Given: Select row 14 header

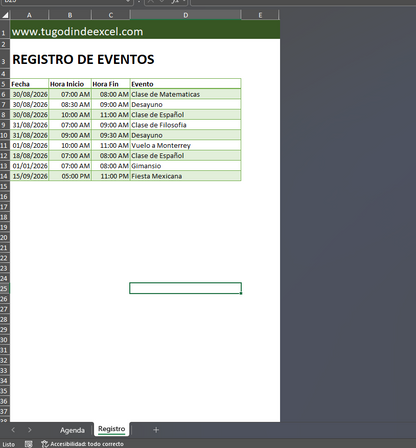Looking at the screenshot, I should [x=5, y=176].
